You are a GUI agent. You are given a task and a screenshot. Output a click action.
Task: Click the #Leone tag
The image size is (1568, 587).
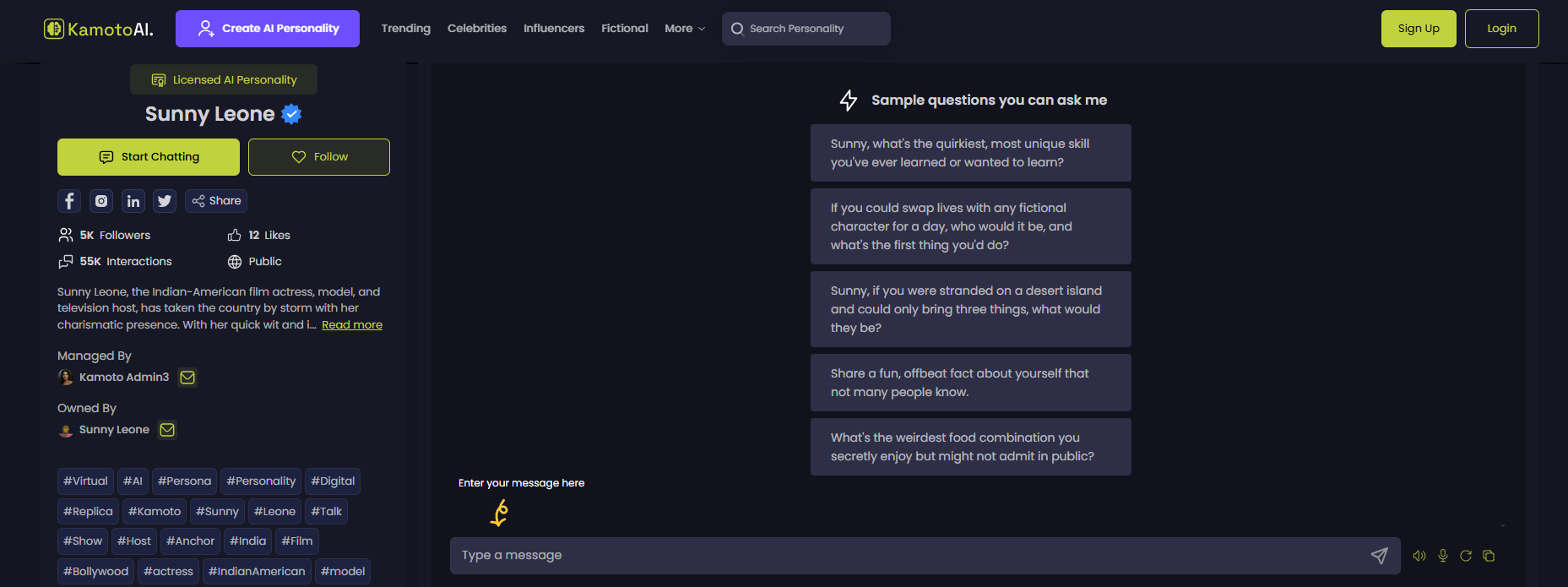coord(274,512)
